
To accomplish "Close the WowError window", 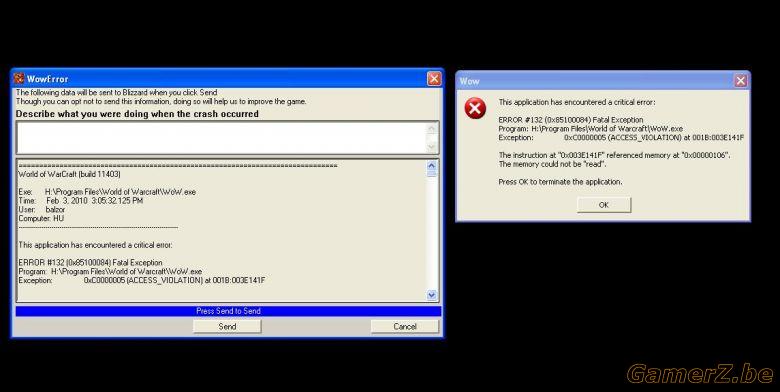I will pos(434,79).
